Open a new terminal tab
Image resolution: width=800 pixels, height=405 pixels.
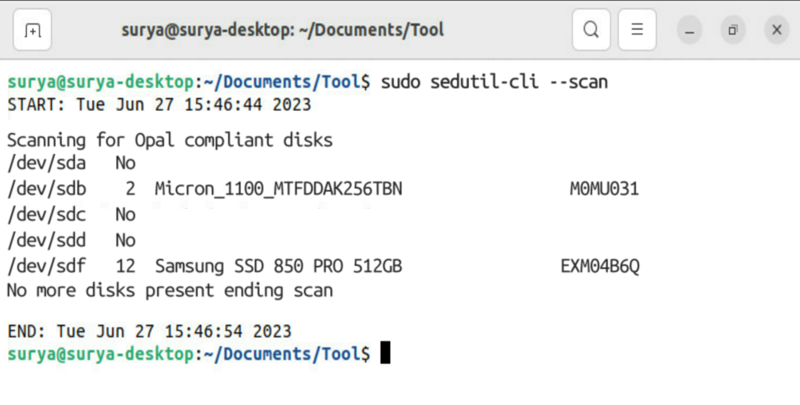pyautogui.click(x=32, y=30)
